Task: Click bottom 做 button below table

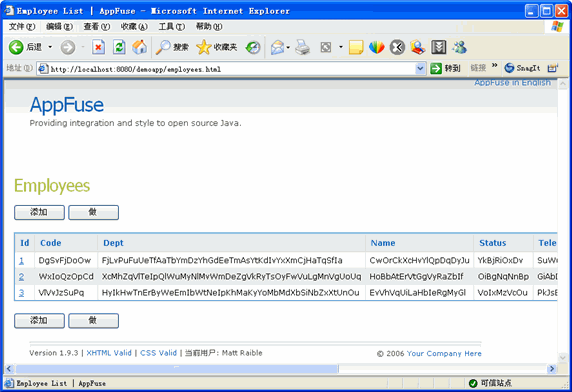Action: 93,321
